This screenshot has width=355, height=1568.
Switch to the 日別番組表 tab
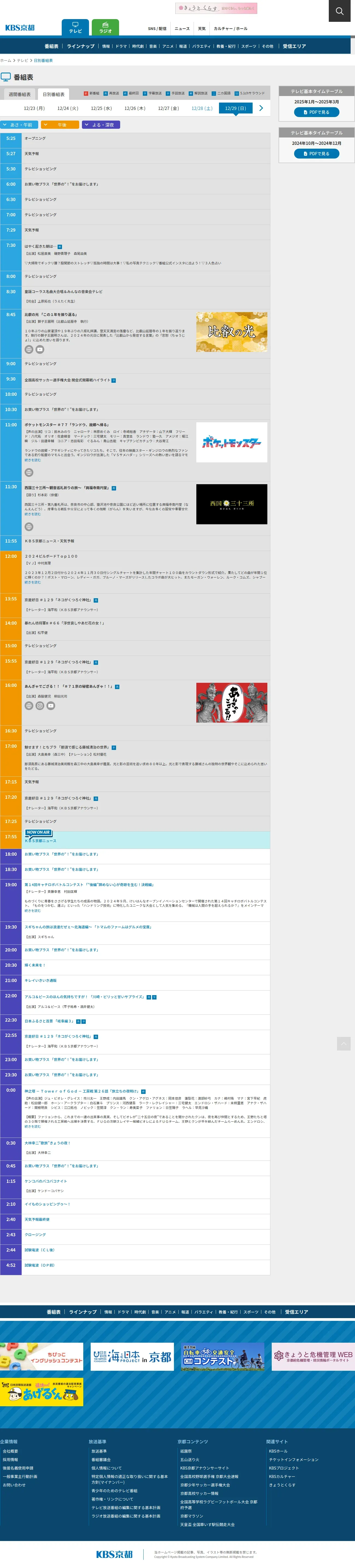click(x=54, y=94)
